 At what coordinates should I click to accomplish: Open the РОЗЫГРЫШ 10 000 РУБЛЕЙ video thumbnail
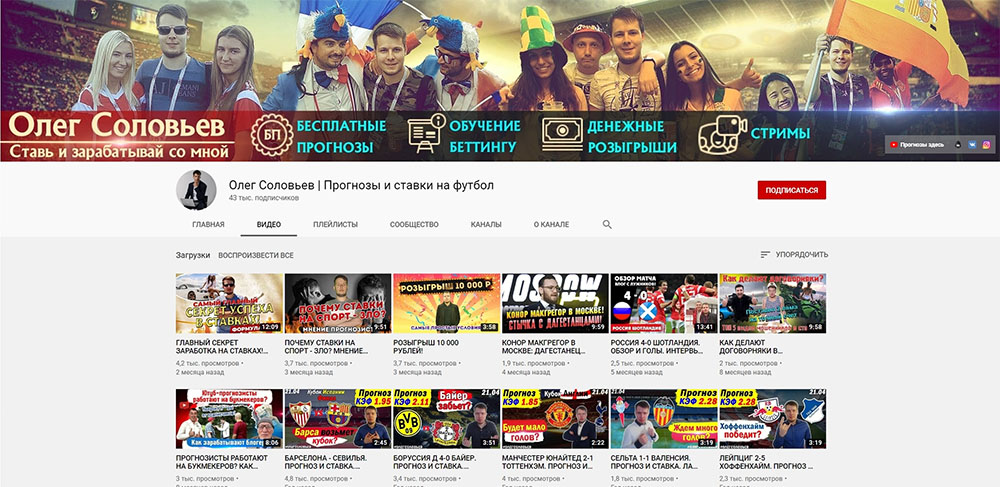[446, 303]
